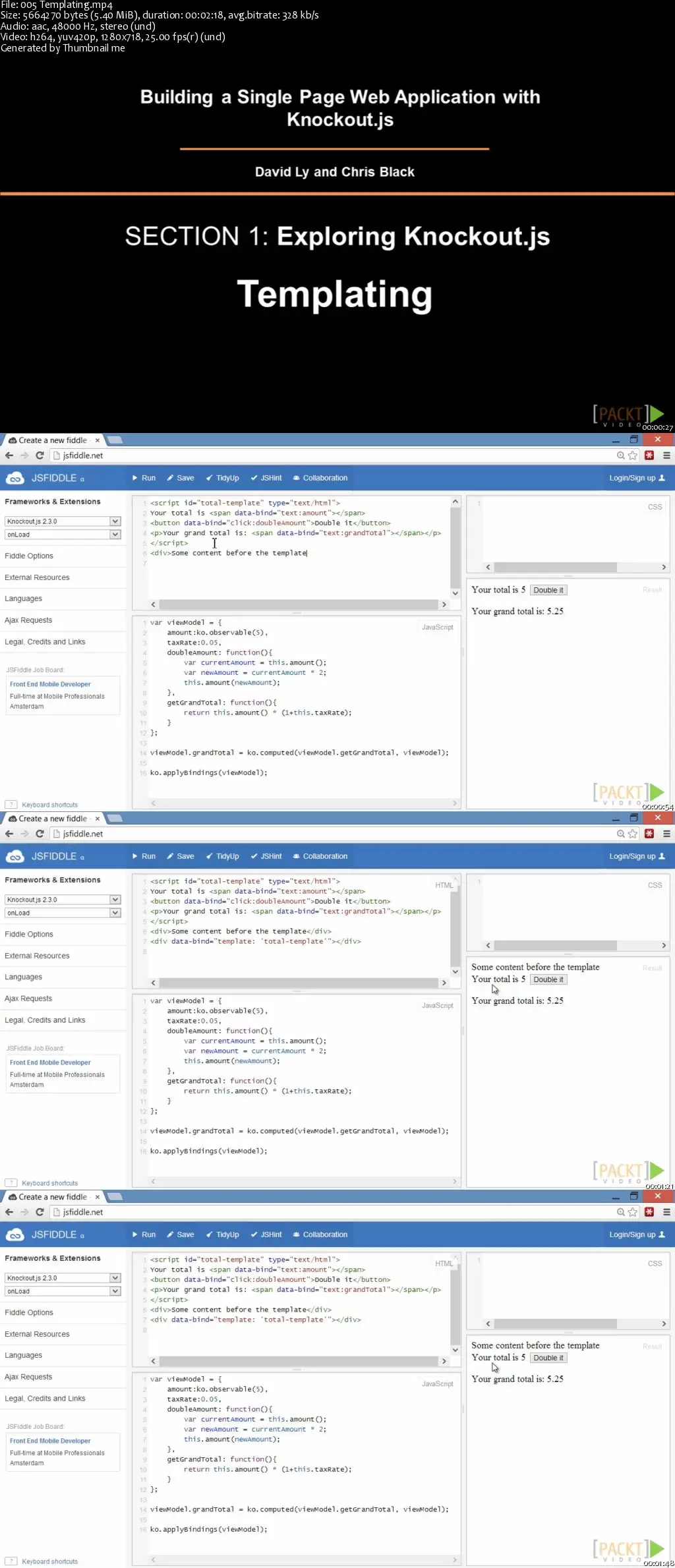Viewport: 675px width, 1568px height.
Task: Click 'Double it' button in 00:01:21 frame
Action: pyautogui.click(x=548, y=979)
